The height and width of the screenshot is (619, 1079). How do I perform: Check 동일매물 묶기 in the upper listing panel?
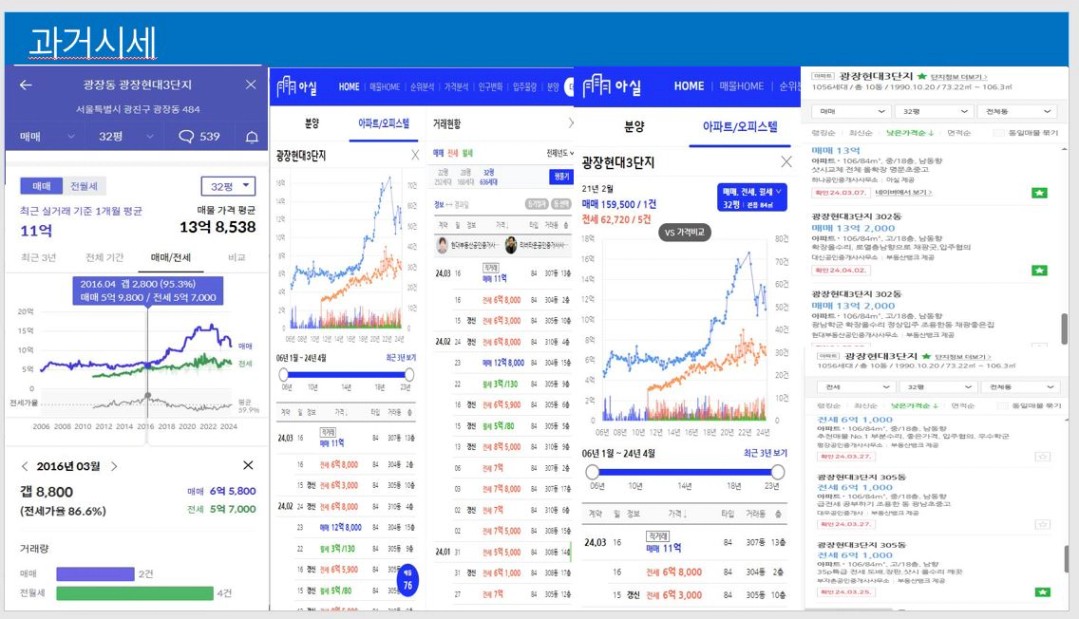(998, 133)
